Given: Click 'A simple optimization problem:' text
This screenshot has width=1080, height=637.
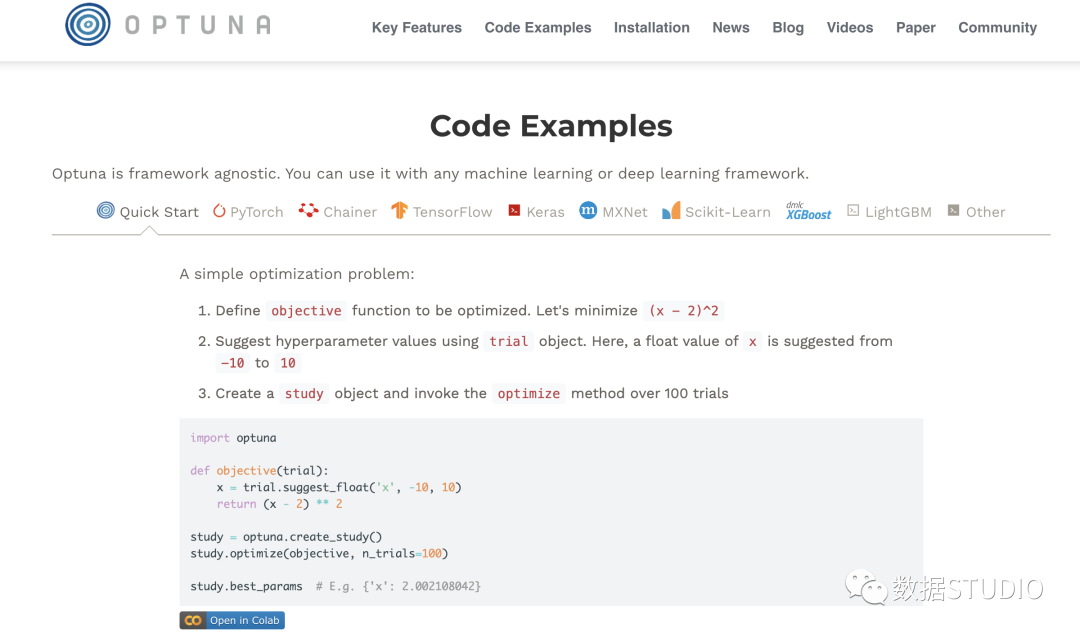Looking at the screenshot, I should pos(297,274).
